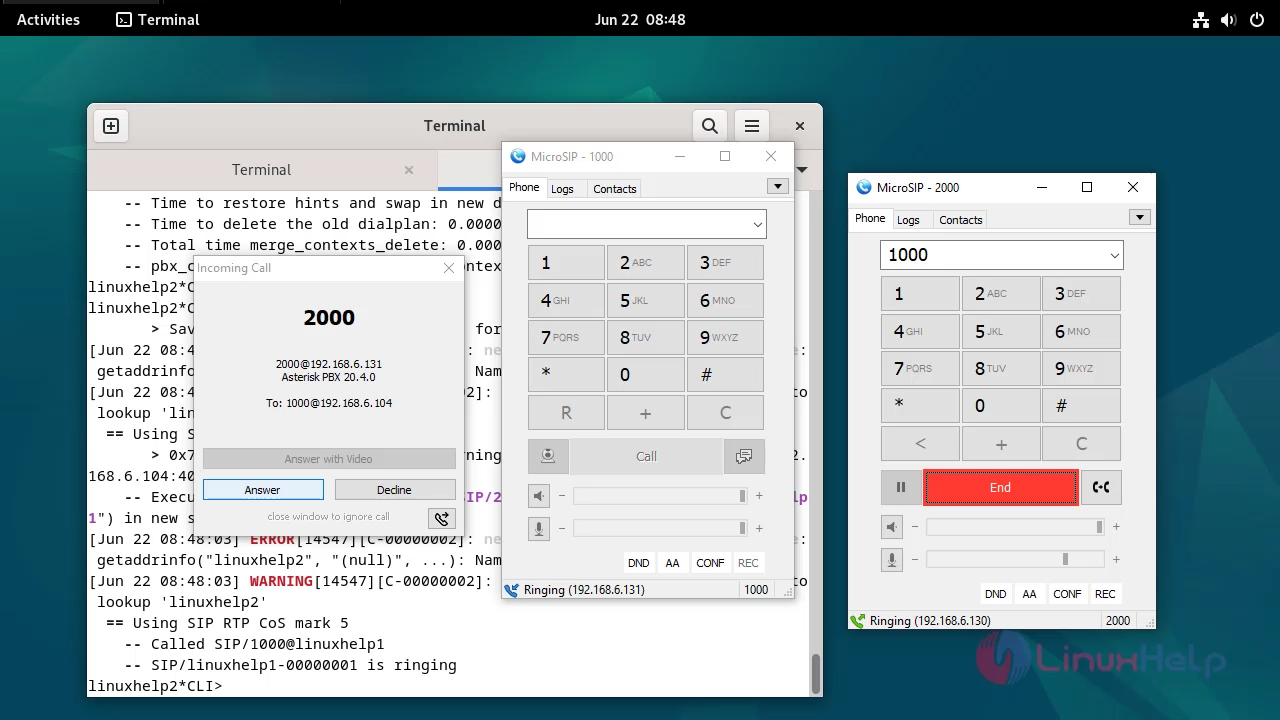The image size is (1280, 720).
Task: Close the first Terminal tab
Action: click(408, 170)
